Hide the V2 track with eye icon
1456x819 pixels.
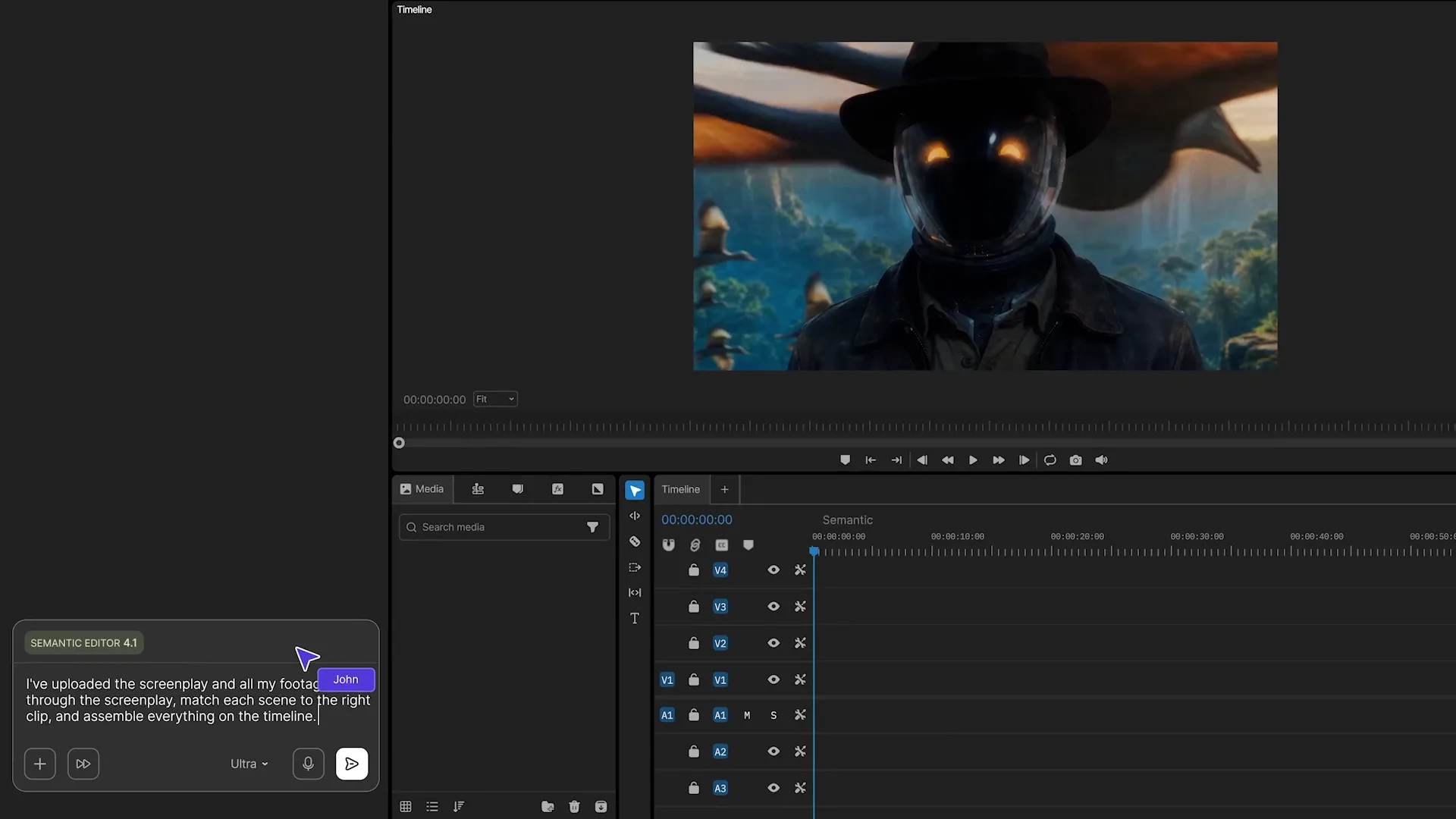click(x=773, y=643)
